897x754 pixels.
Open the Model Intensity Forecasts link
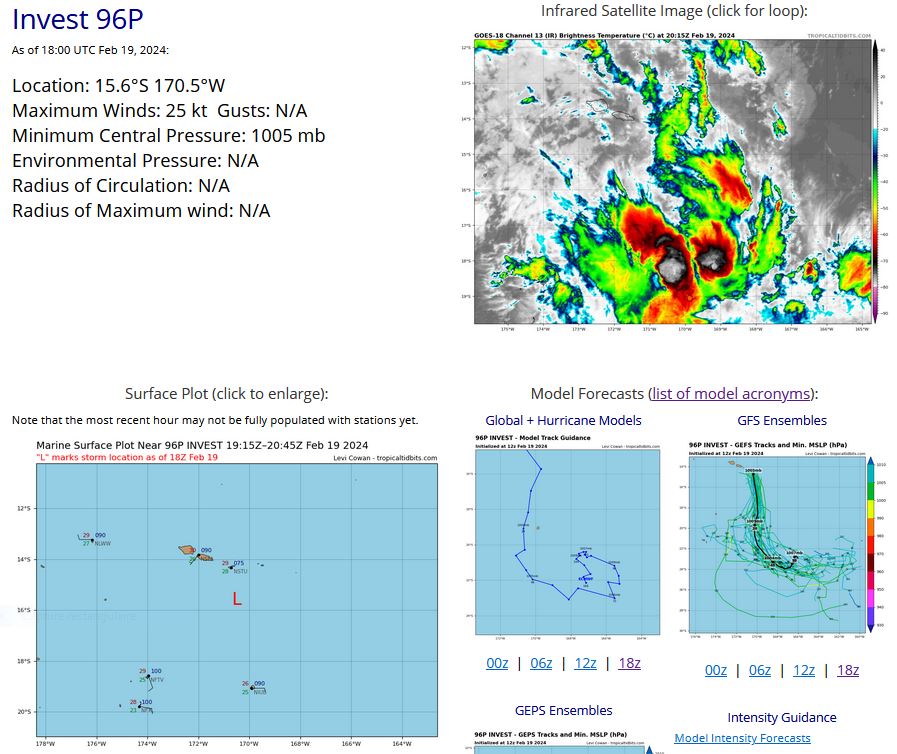743,738
